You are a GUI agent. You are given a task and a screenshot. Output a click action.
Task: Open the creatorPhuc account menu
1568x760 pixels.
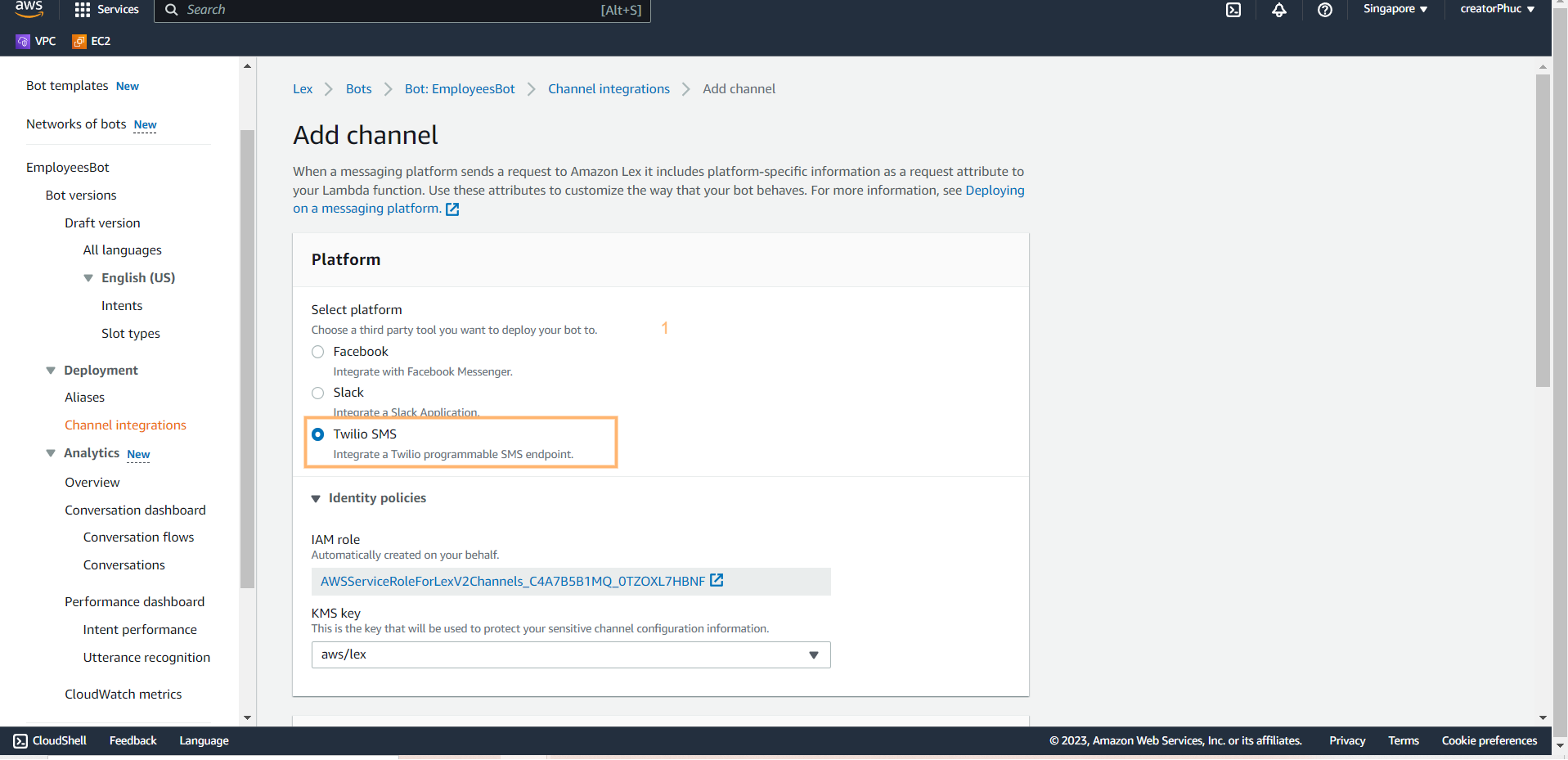(x=1498, y=9)
